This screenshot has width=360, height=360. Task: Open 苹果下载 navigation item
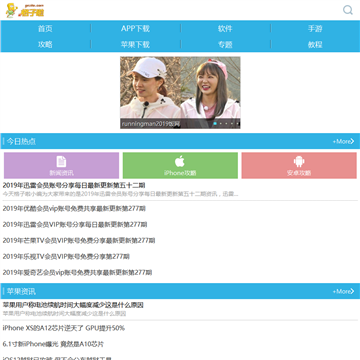tap(135, 44)
